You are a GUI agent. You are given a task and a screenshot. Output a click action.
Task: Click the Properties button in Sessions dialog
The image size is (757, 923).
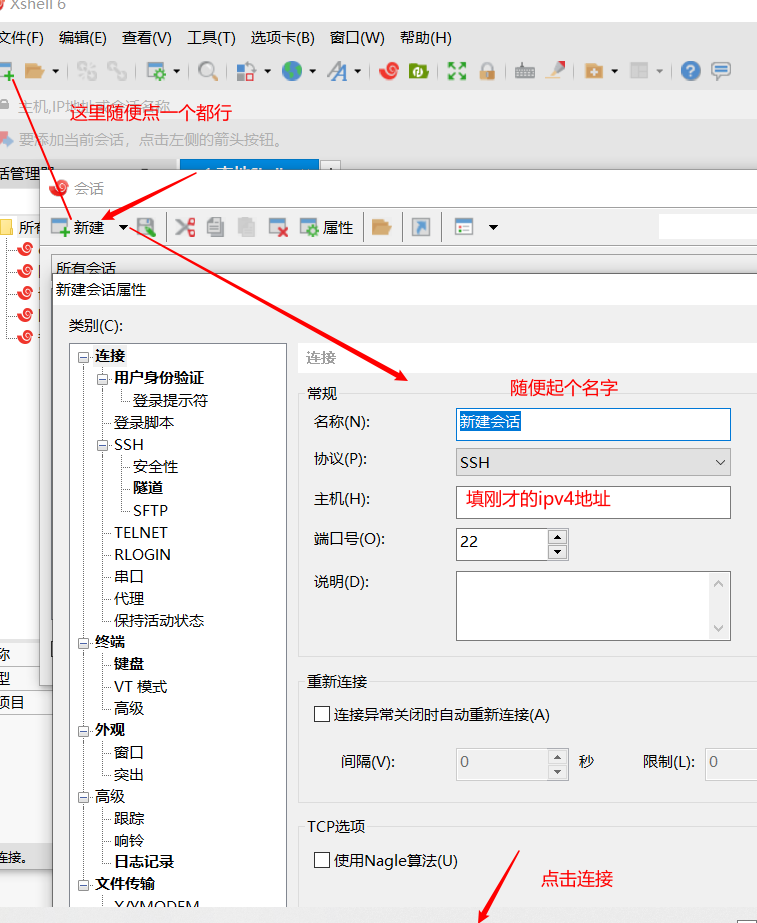tap(326, 227)
